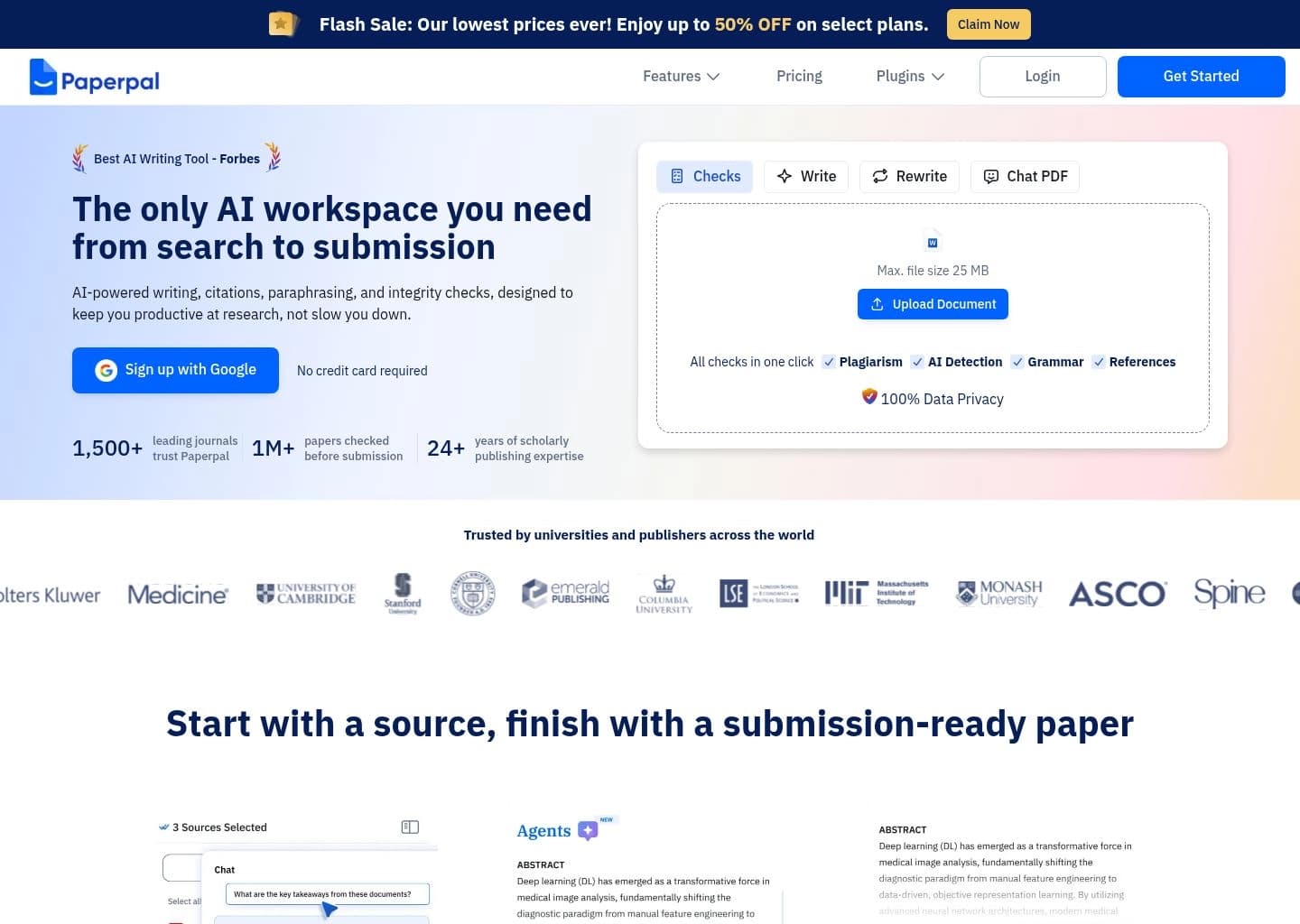Toggle the AI Detection checkbox
The width and height of the screenshot is (1300, 924).
[x=917, y=362]
